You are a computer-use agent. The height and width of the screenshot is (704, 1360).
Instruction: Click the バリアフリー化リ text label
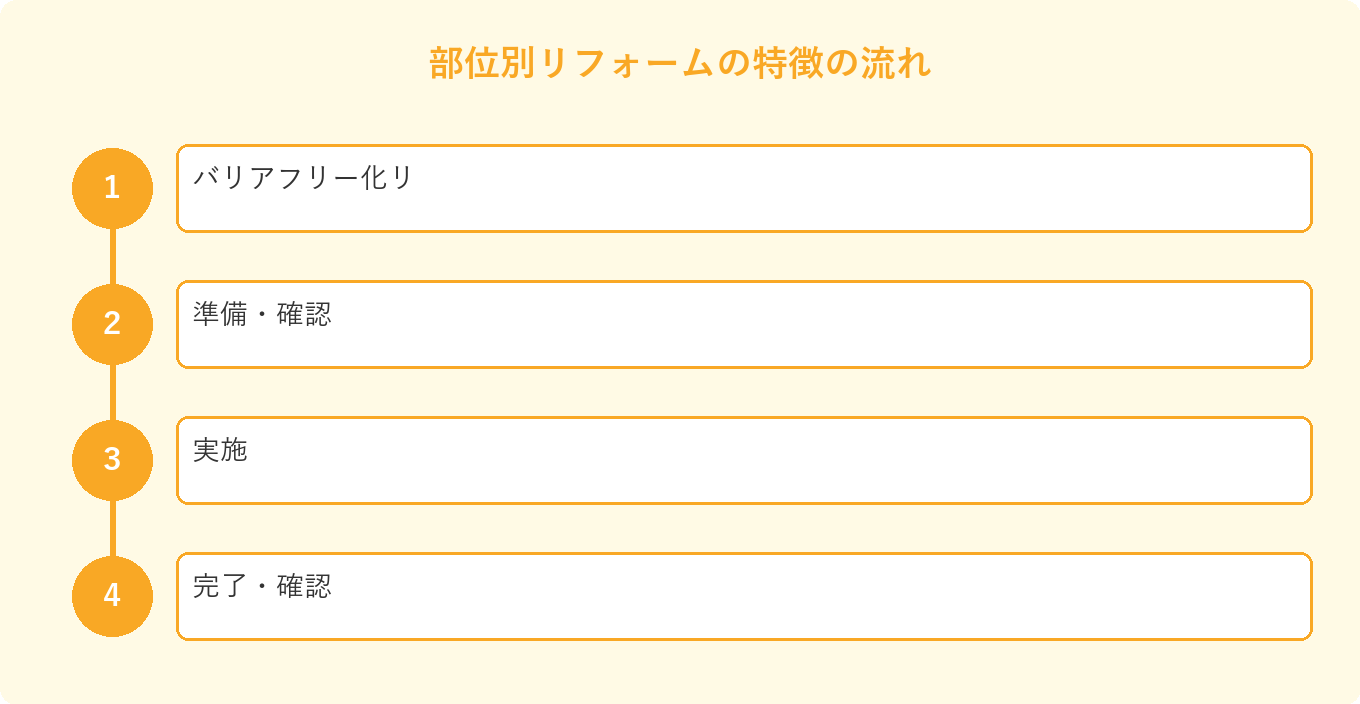[303, 178]
